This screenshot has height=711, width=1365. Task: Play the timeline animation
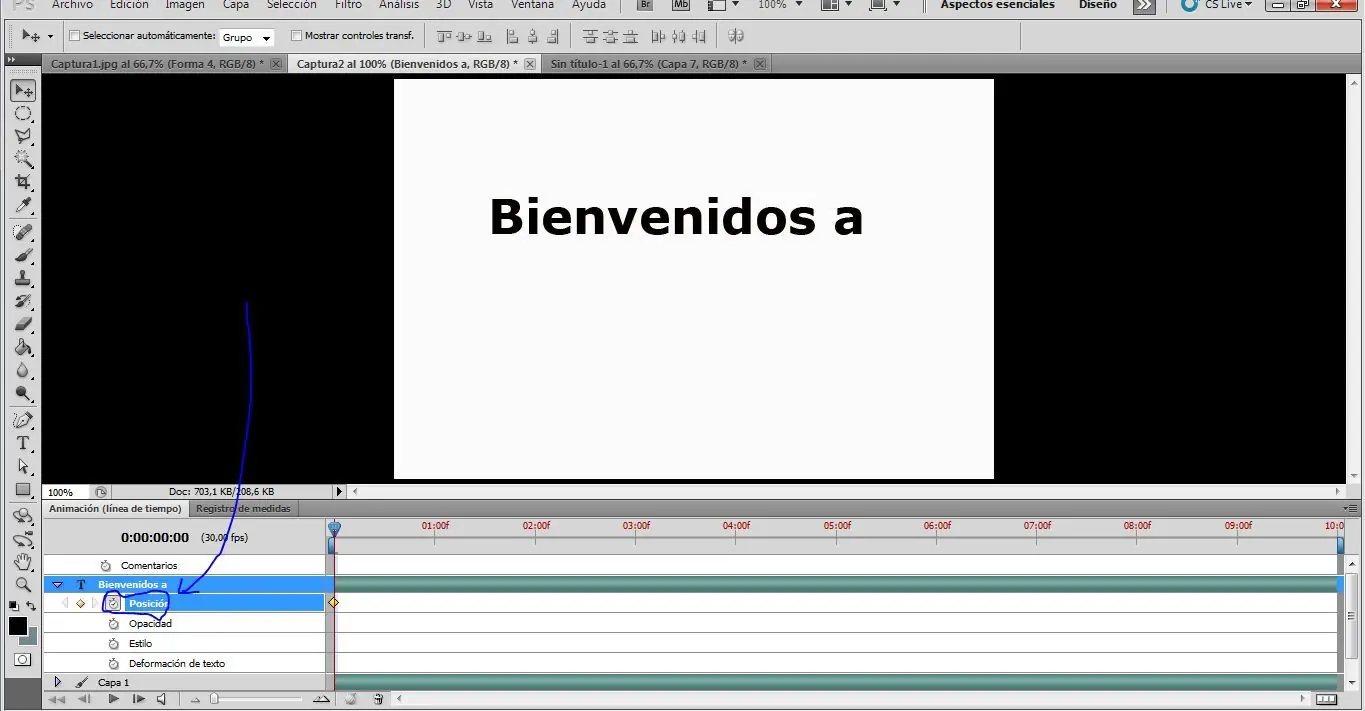coord(113,699)
